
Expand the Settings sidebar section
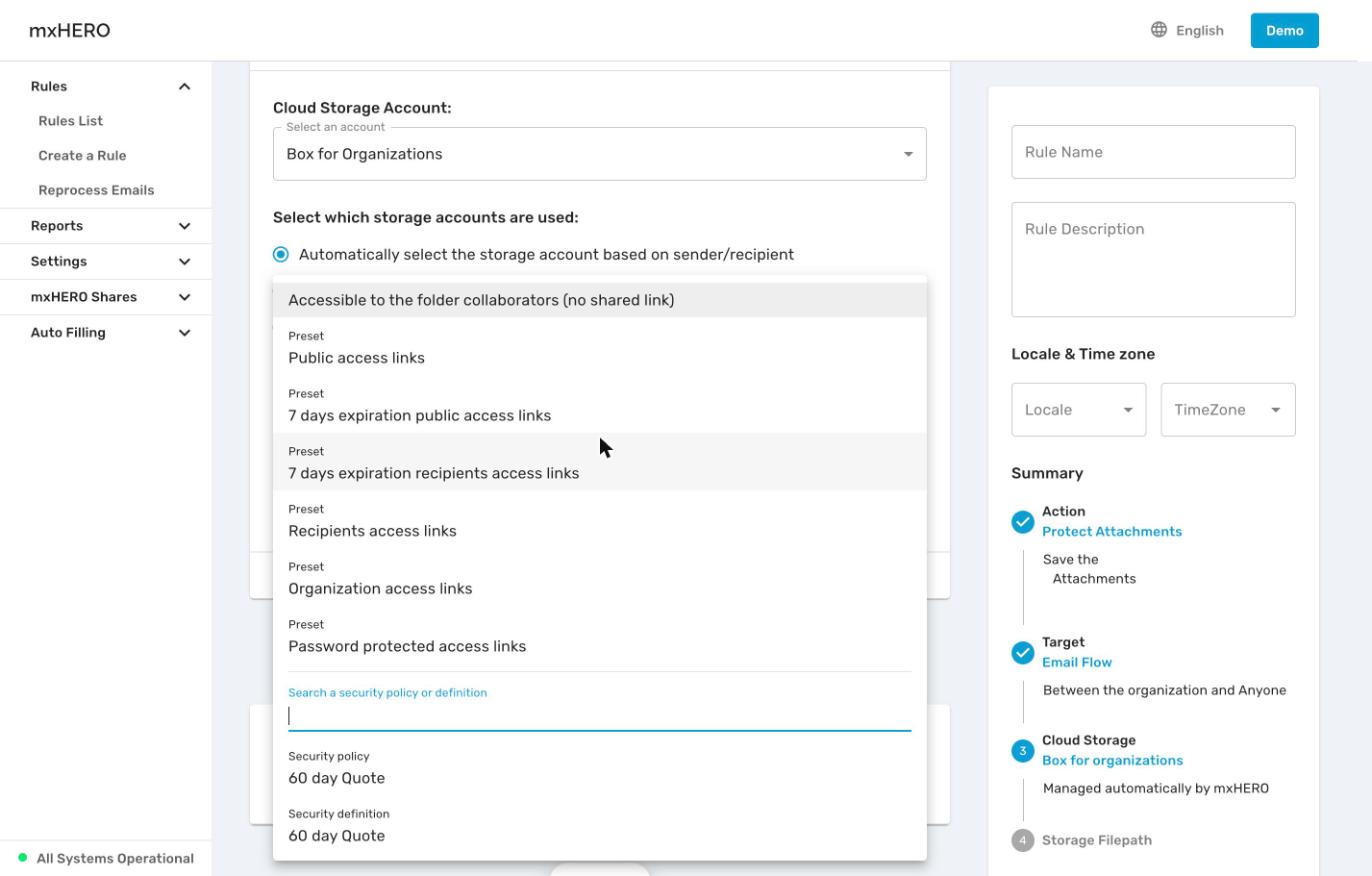point(184,262)
